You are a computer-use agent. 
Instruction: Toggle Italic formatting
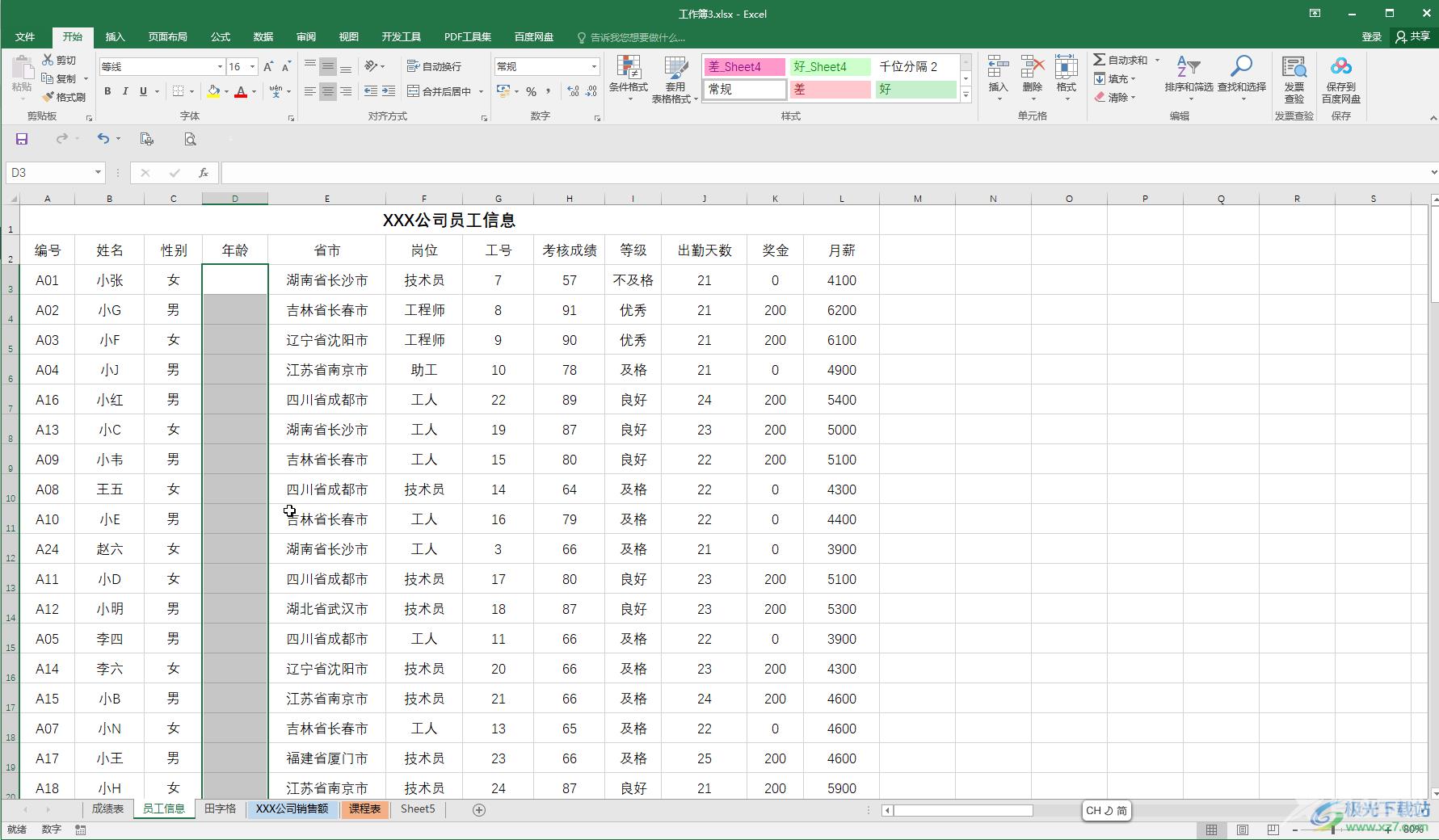point(125,91)
